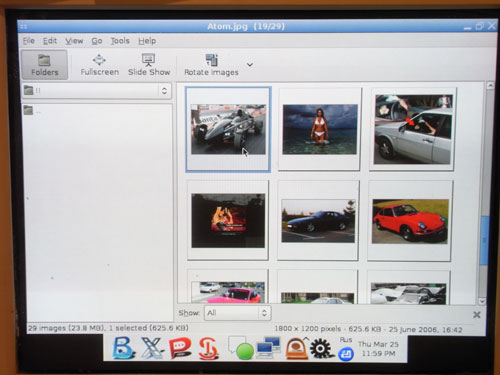Select the dark thumbnail with red poster
500x375 pixels.
228,220
